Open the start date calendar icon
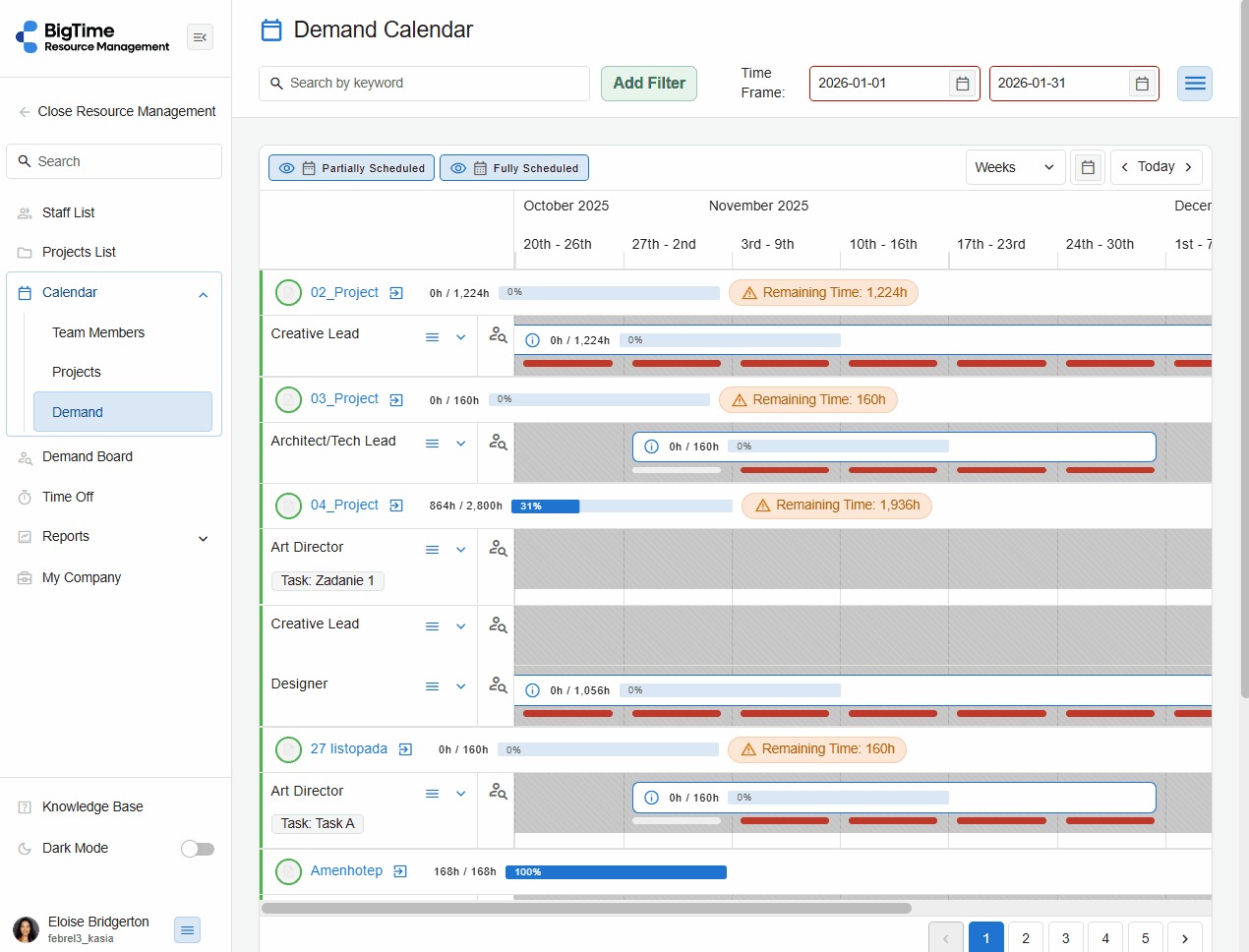The image size is (1249, 952). 963,84
